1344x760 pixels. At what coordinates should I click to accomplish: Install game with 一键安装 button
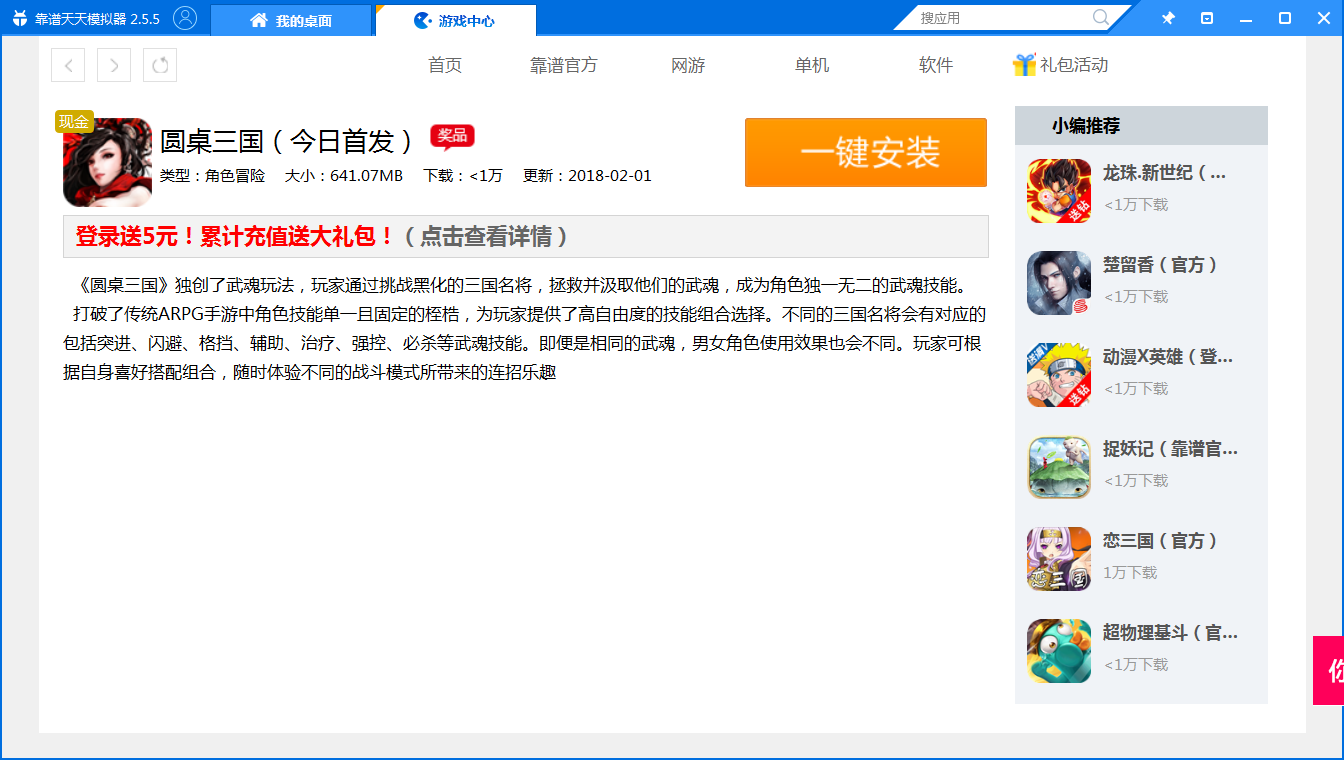pos(866,152)
